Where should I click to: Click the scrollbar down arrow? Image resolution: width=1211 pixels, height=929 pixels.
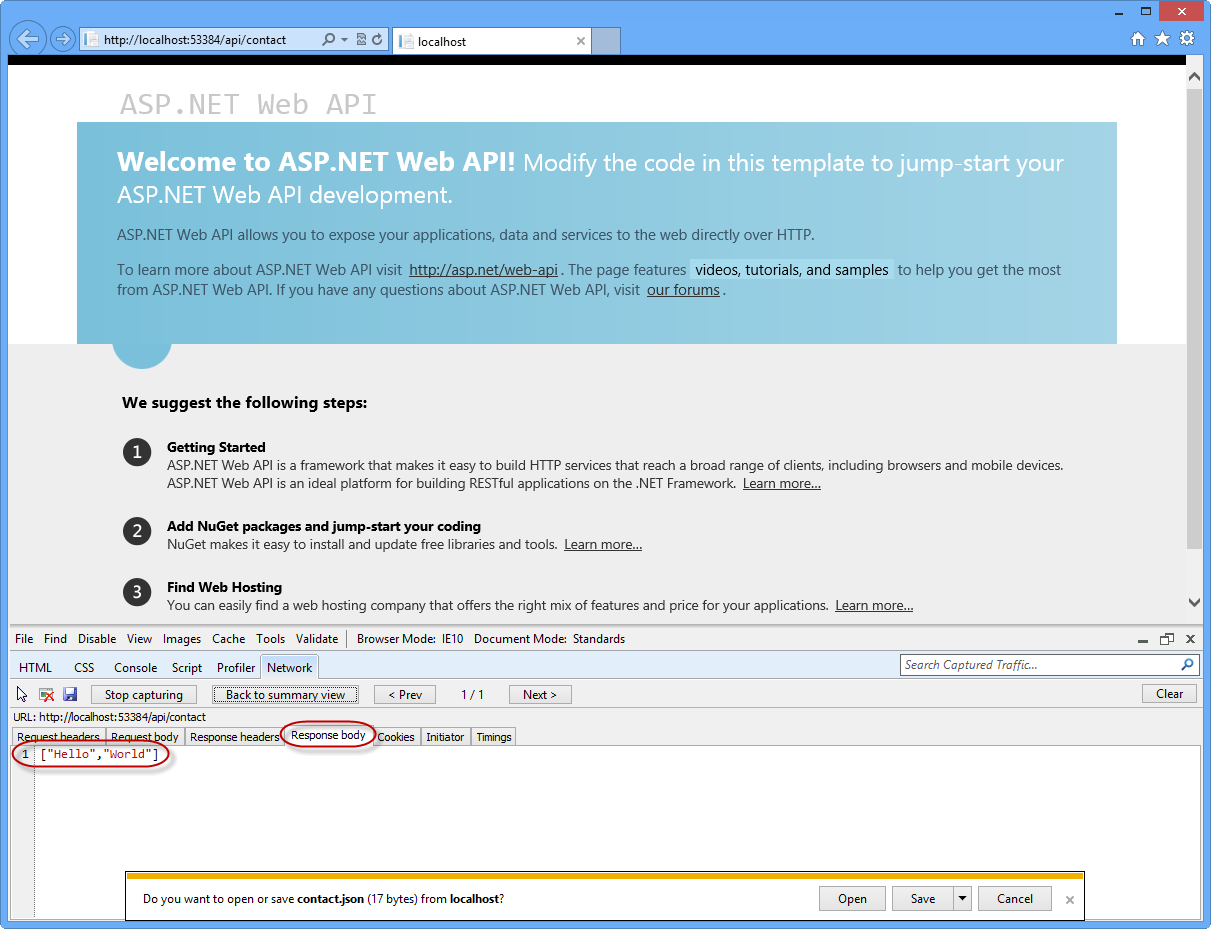pyautogui.click(x=1194, y=602)
